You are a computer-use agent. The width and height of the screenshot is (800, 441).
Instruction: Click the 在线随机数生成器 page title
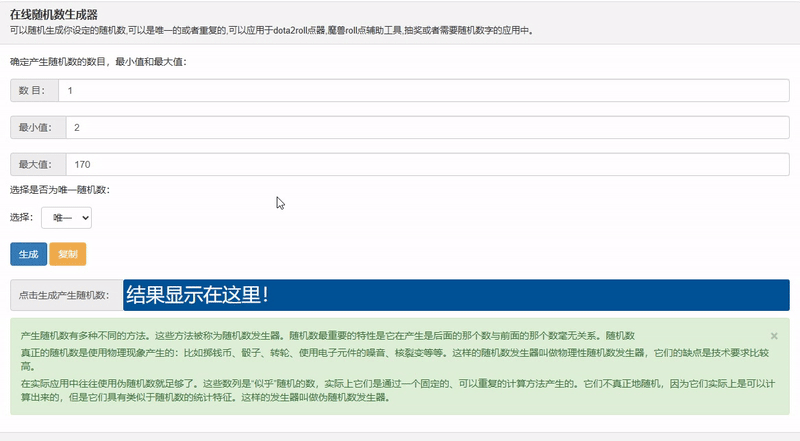54,15
